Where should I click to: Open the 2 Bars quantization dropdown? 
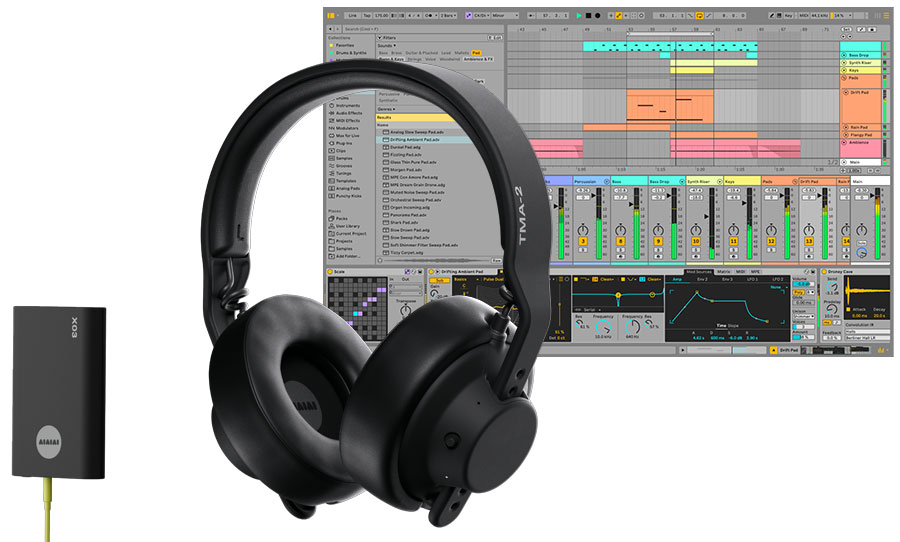click(449, 16)
